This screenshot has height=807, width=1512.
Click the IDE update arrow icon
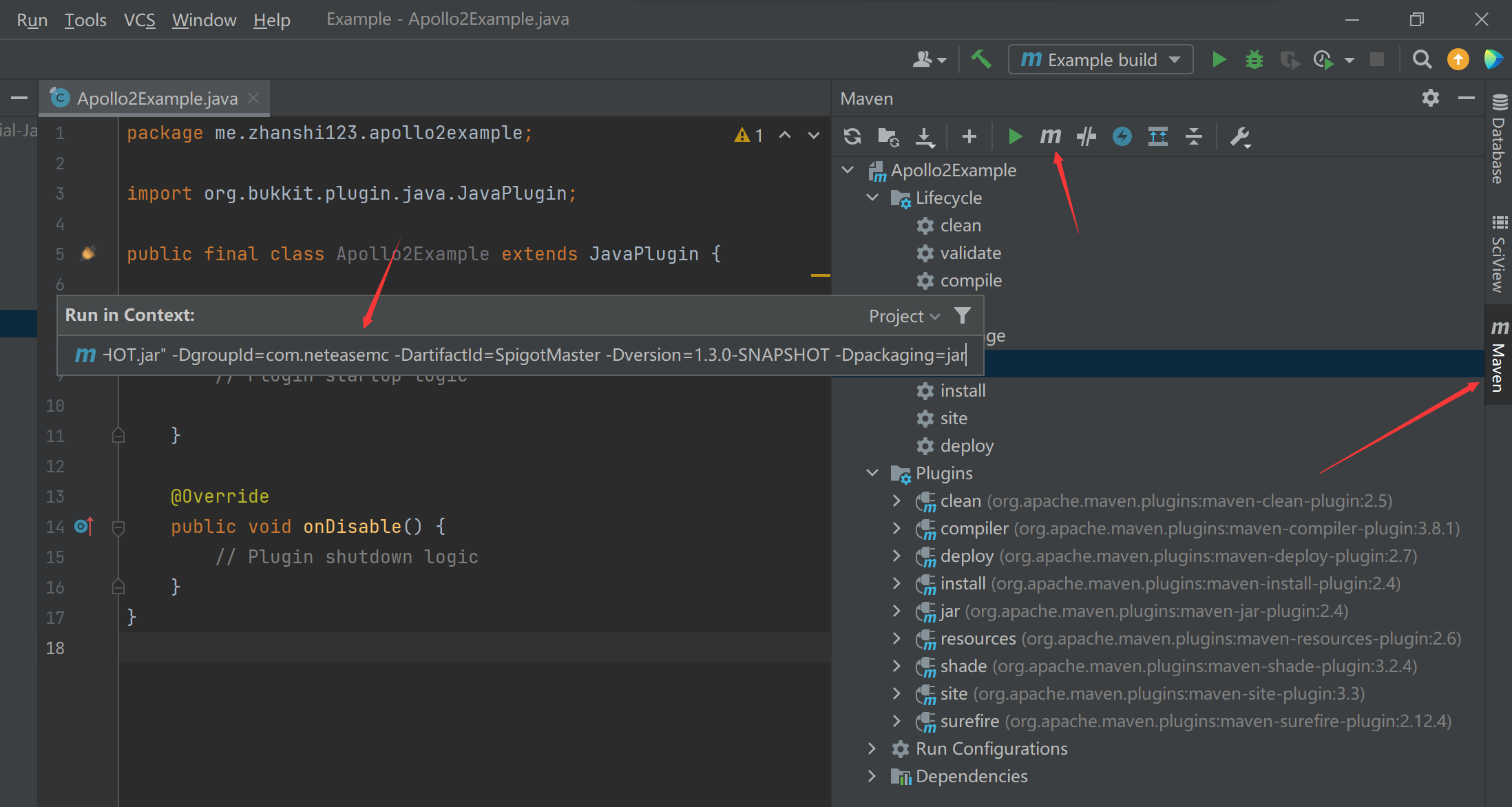[x=1458, y=59]
